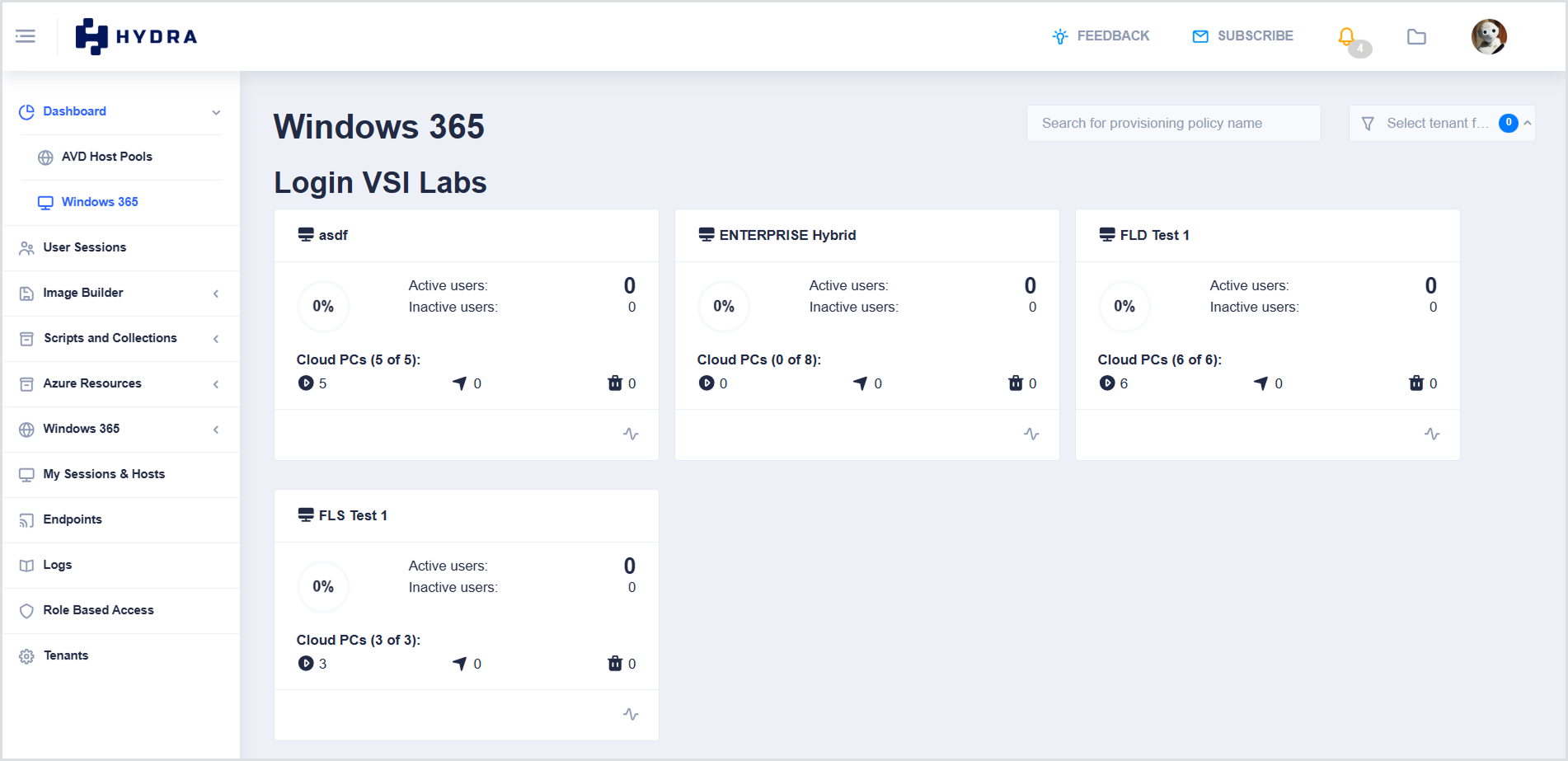Open Endpoints page
This screenshot has height=761, width=1568.
click(x=73, y=519)
